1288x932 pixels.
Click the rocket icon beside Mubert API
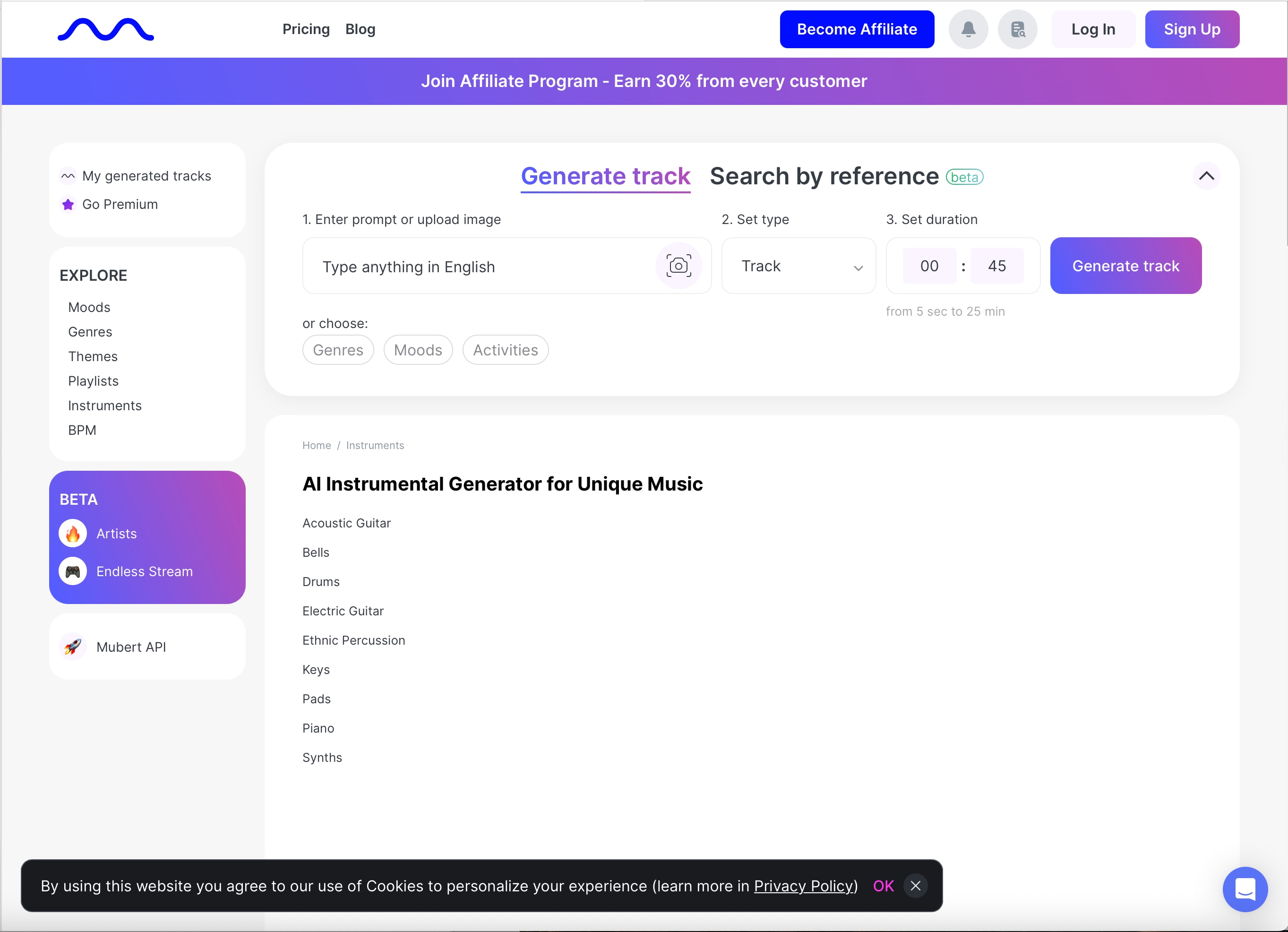pyautogui.click(x=73, y=647)
